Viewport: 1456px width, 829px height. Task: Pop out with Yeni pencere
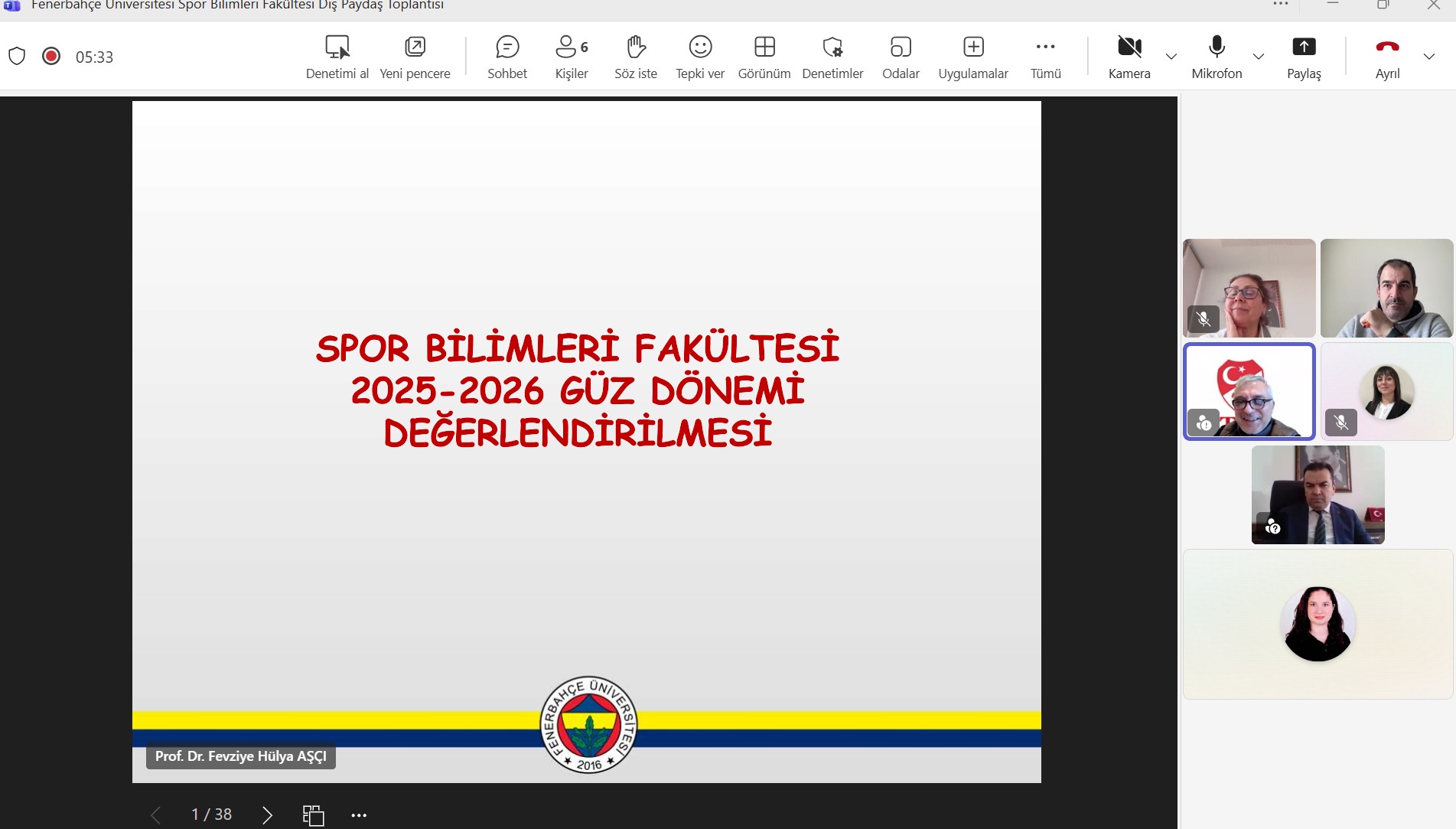pyautogui.click(x=415, y=57)
